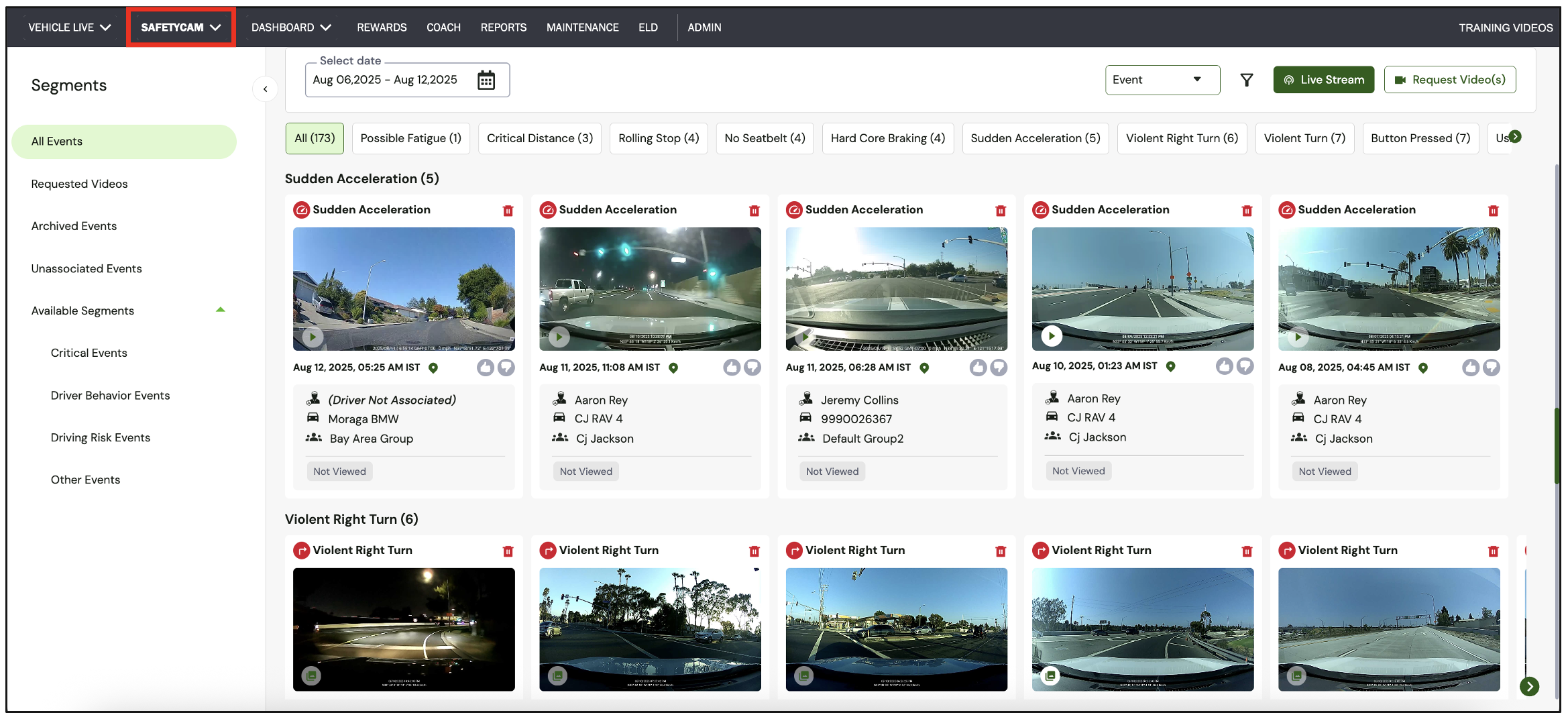Open the REPORTS menu item
This screenshot has width=1568, height=719.
(x=503, y=27)
